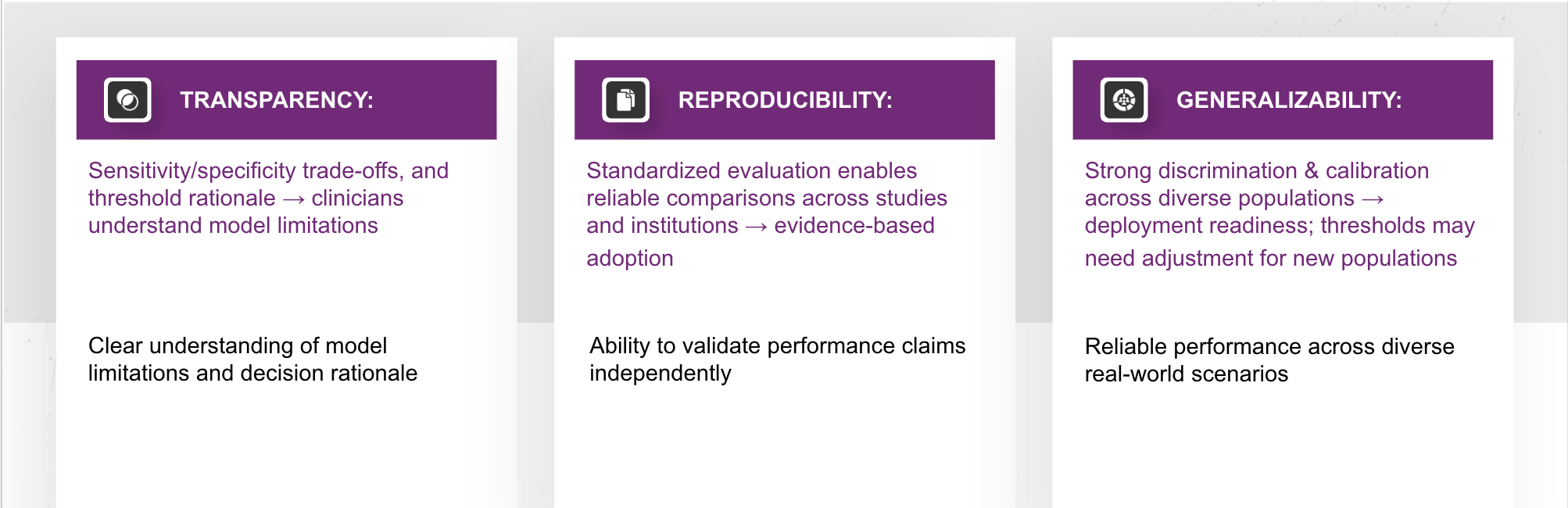Viewport: 1568px width, 508px height.
Task: Click "Clear understanding of model" text
Action: click(238, 345)
